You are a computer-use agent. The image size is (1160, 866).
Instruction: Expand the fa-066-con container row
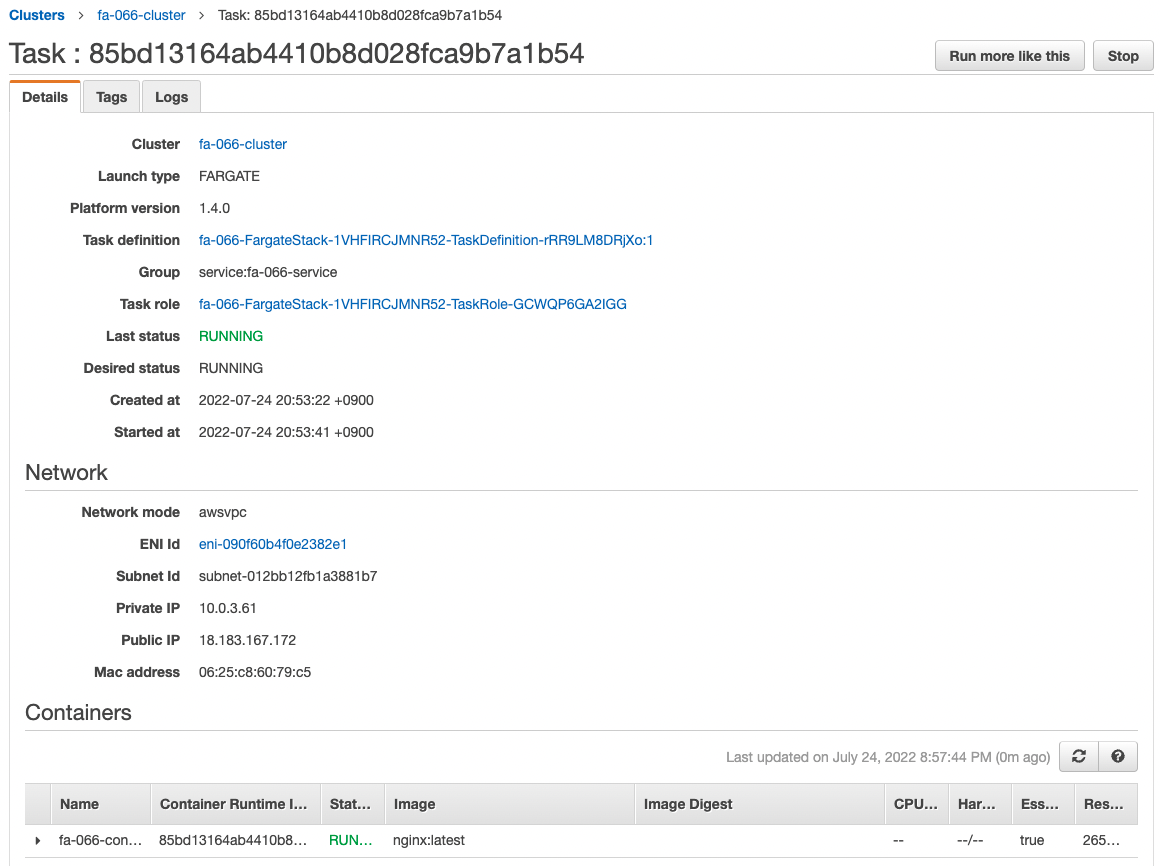tap(37, 840)
